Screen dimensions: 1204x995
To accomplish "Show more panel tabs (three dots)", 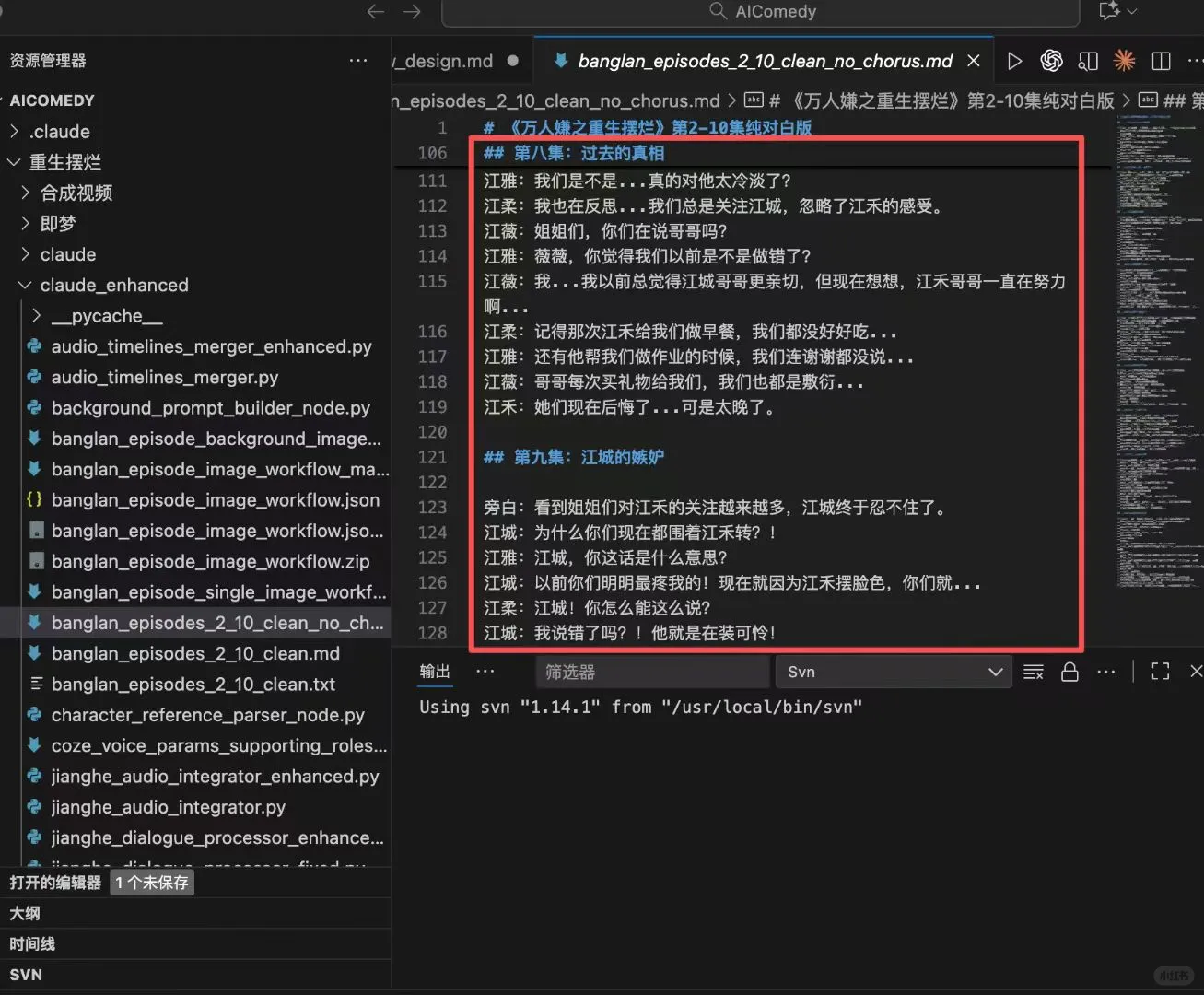I will point(485,672).
